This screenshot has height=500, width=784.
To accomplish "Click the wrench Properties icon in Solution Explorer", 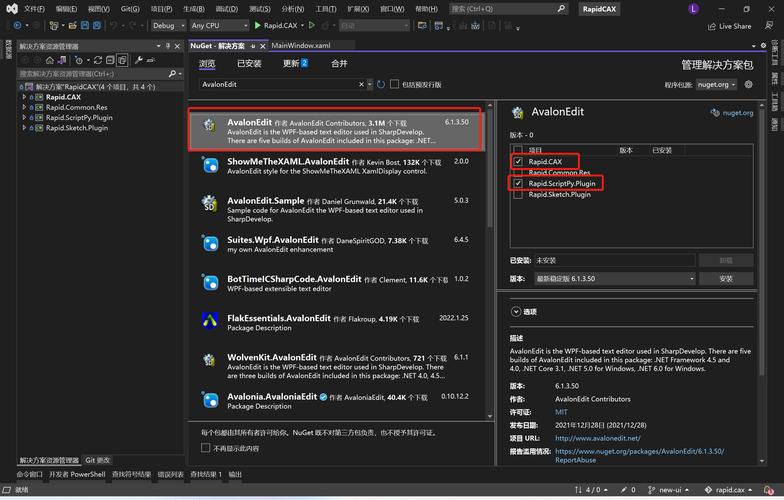I will (x=138, y=60).
